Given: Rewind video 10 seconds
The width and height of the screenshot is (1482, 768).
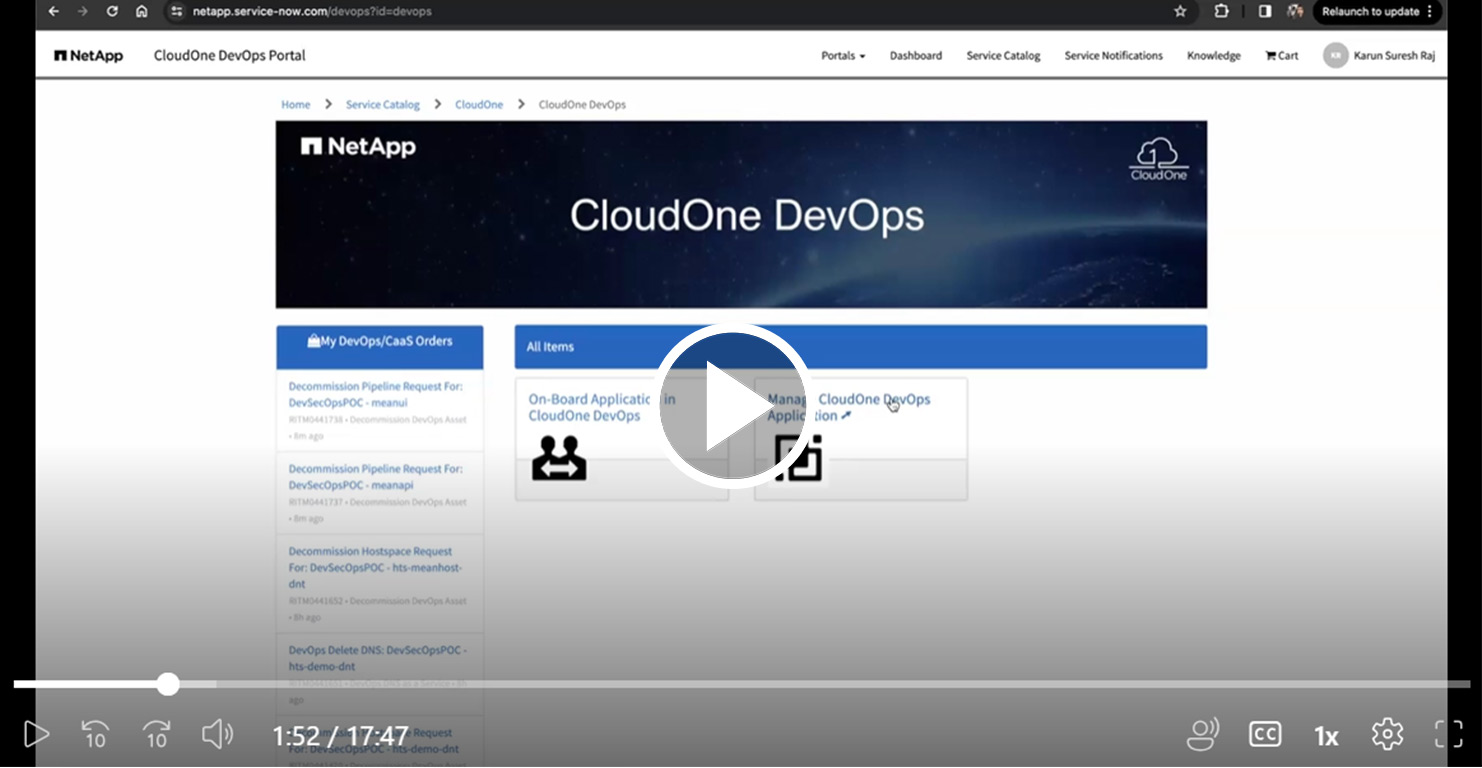Looking at the screenshot, I should point(95,735).
